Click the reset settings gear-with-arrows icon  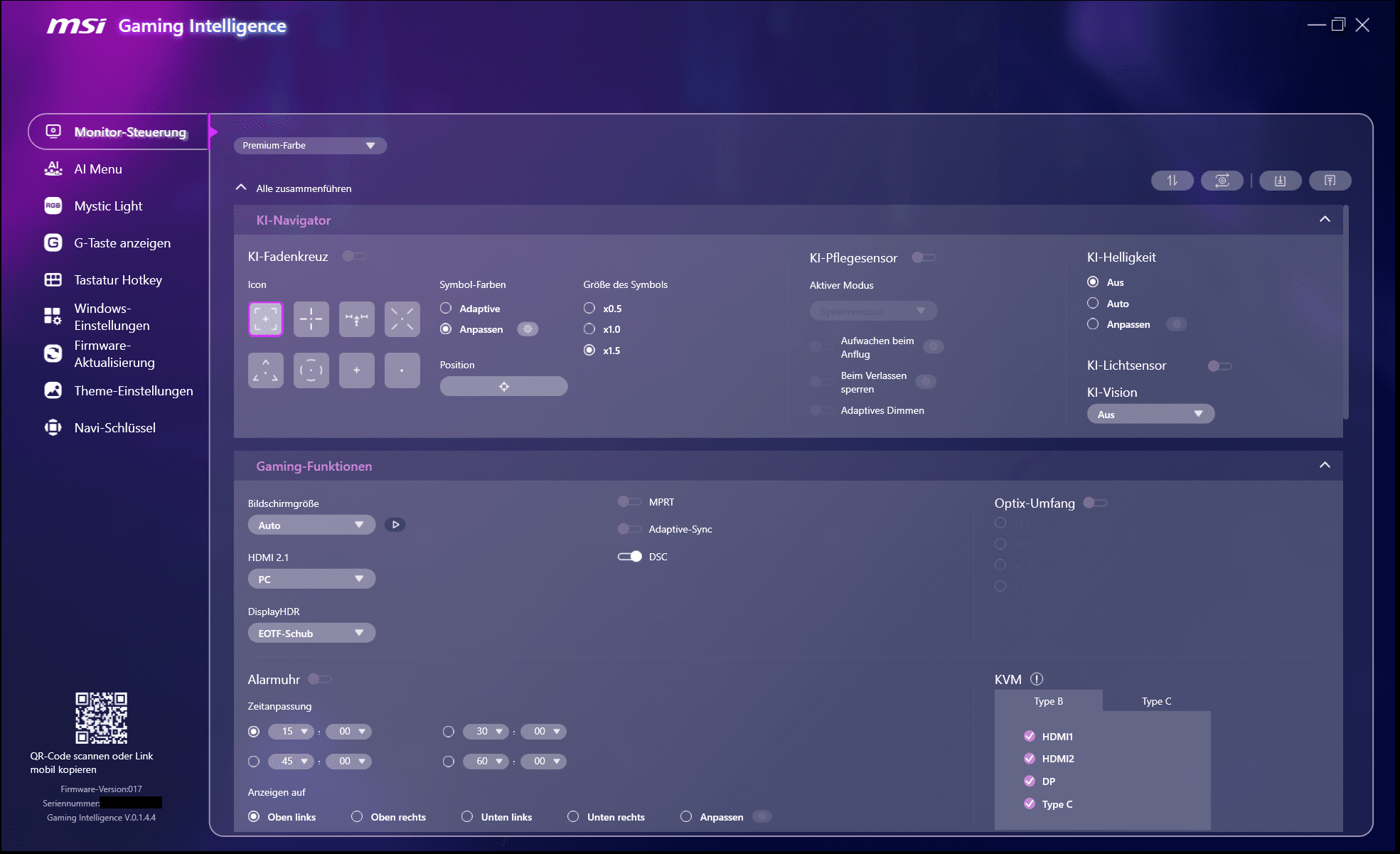1222,181
